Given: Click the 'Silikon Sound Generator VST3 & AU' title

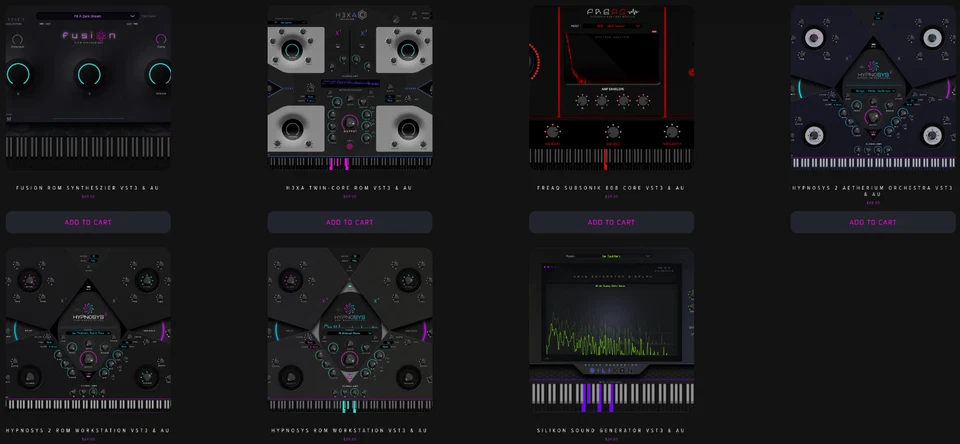Looking at the screenshot, I should click(x=611, y=431).
